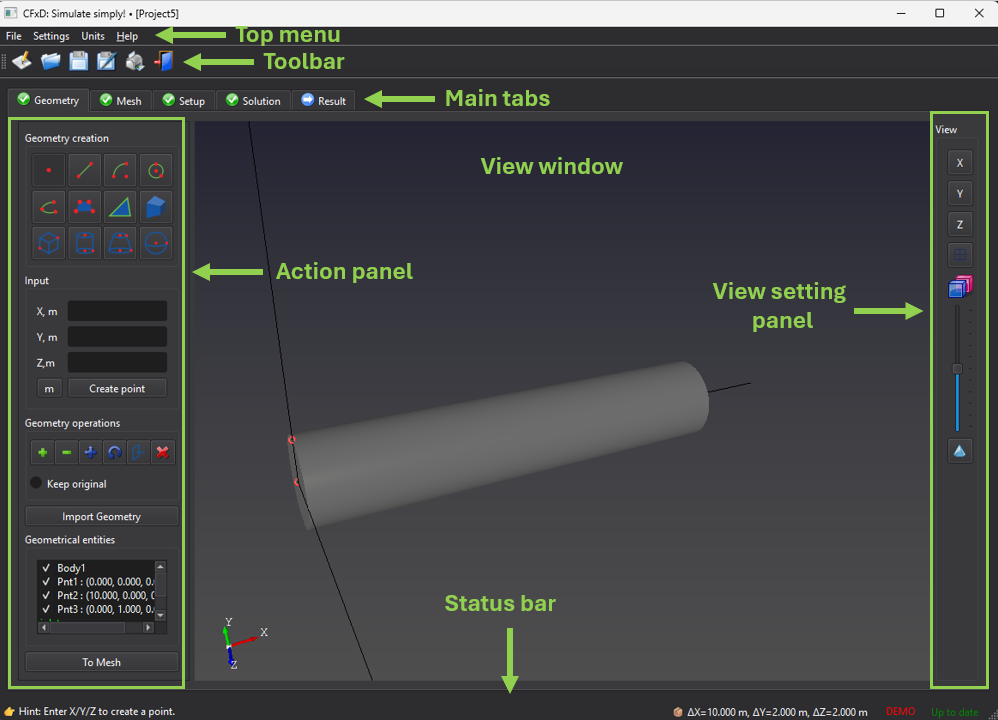Open the Units menu
The image size is (998, 720).
[92, 36]
